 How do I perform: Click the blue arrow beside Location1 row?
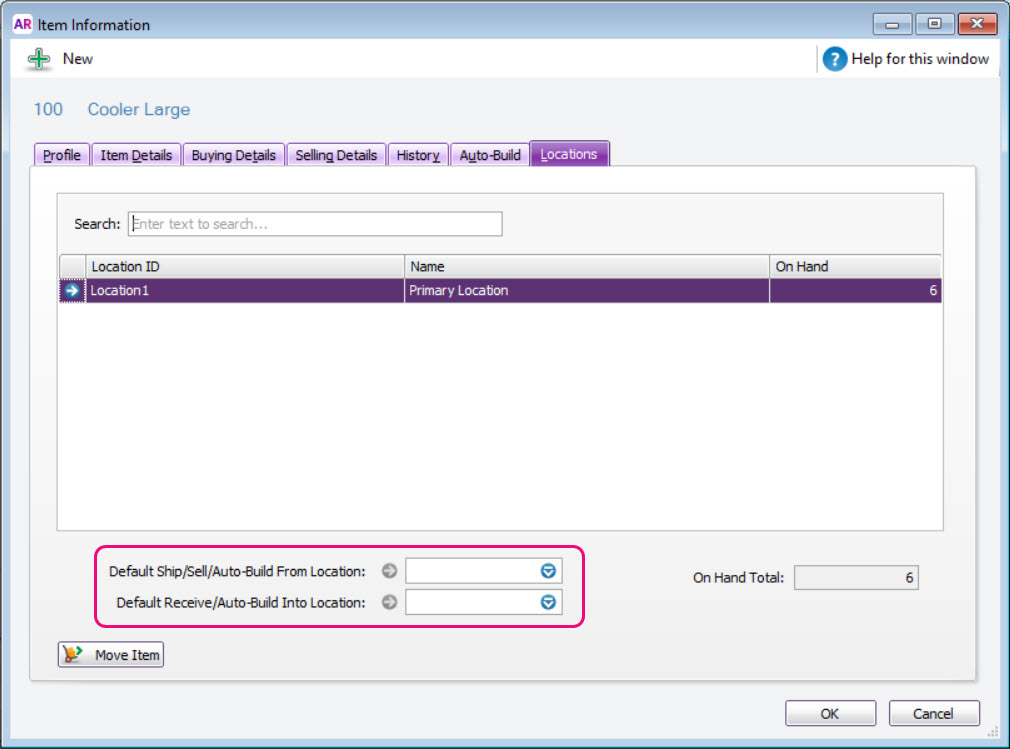click(72, 291)
